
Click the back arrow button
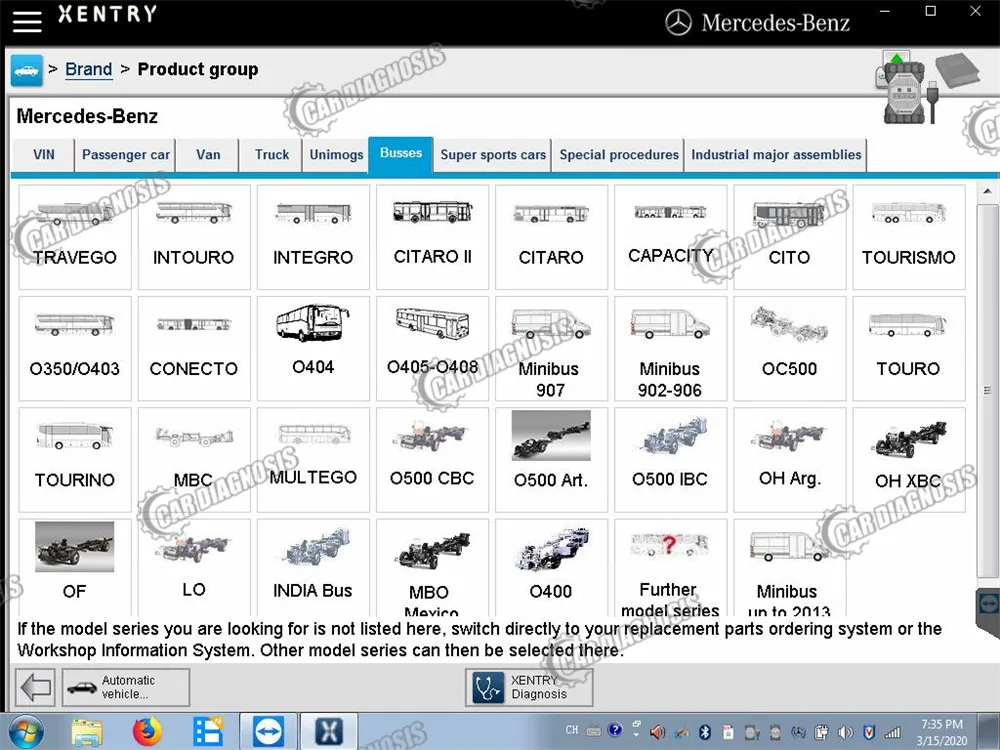pos(35,687)
